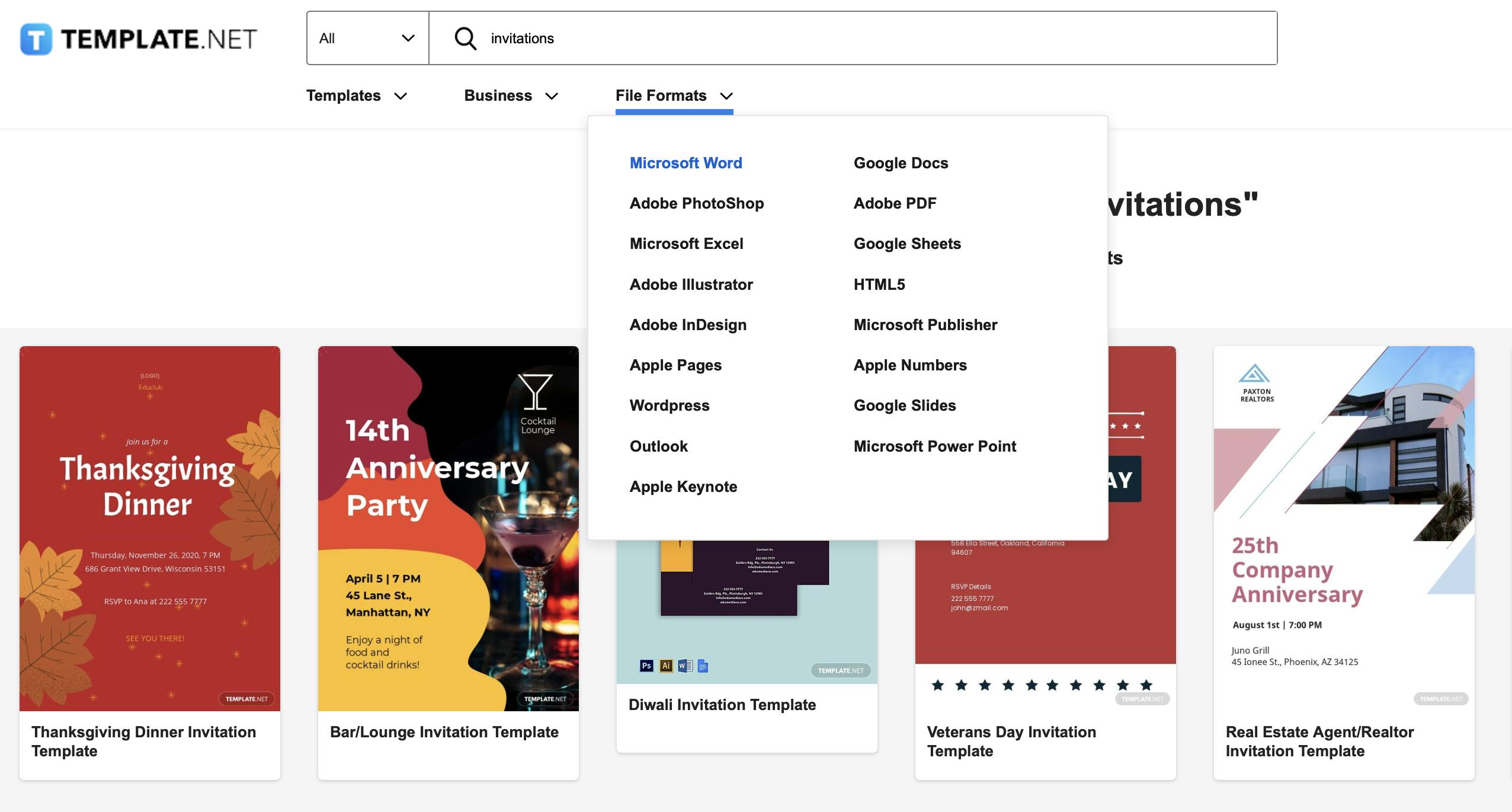1512x812 pixels.
Task: Select Apple Keynote format
Action: tap(683, 487)
